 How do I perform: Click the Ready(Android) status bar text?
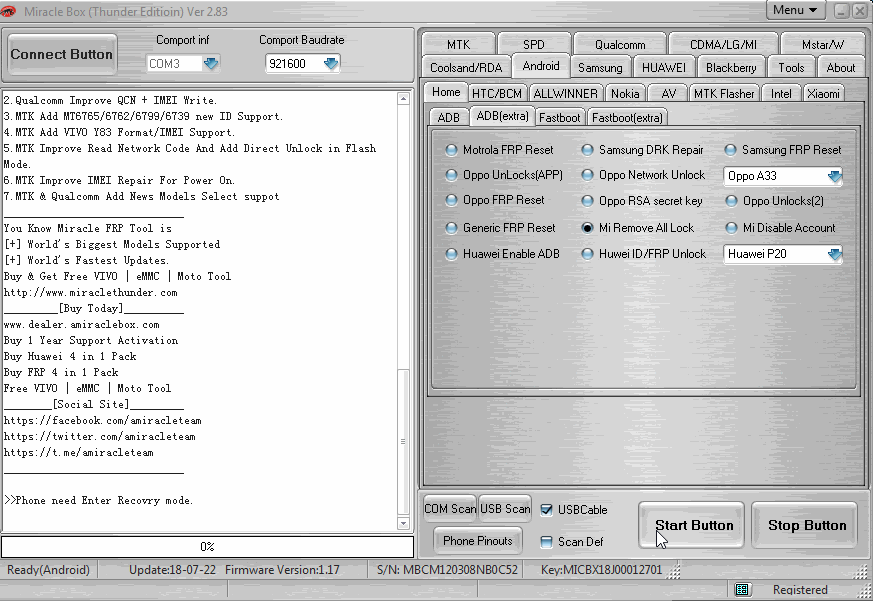48,570
